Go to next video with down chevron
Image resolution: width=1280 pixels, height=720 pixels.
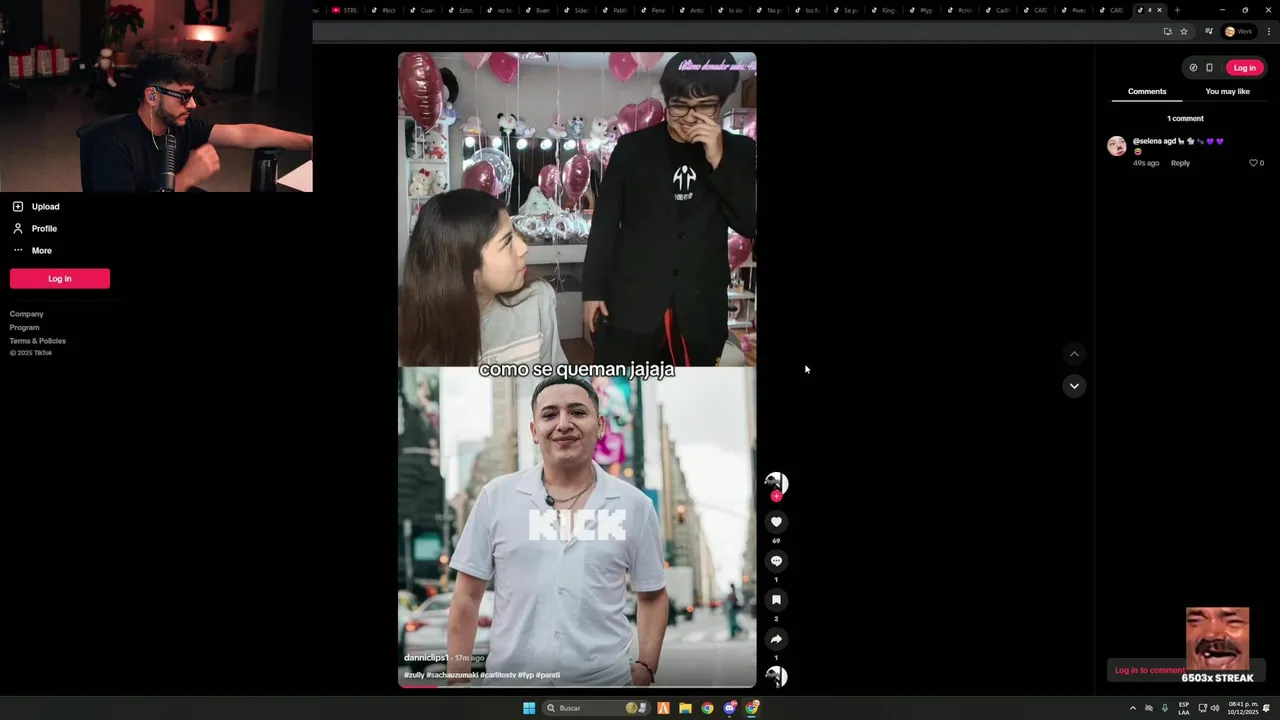pos(1074,386)
